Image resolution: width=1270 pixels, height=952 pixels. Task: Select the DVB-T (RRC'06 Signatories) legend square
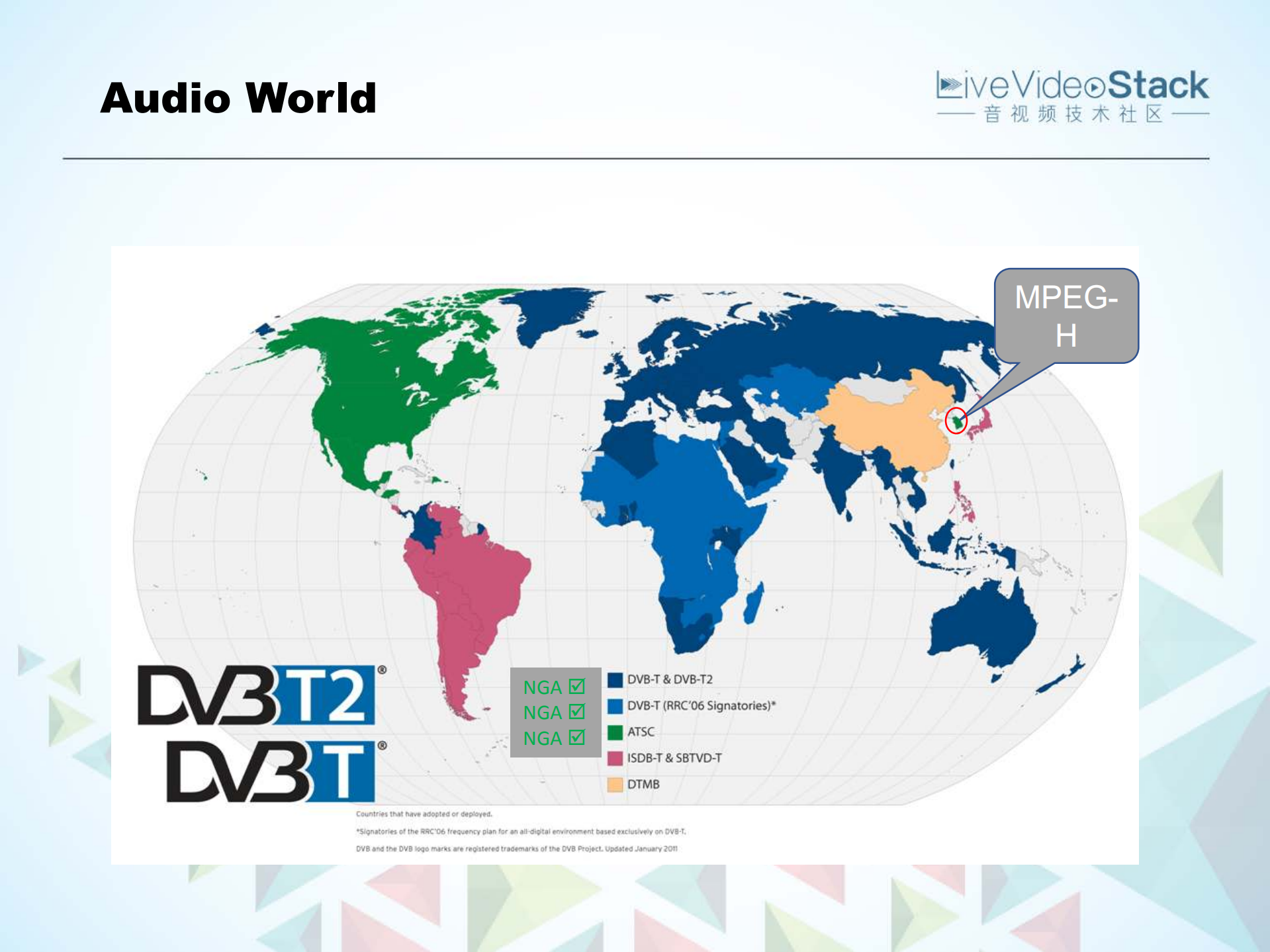click(614, 705)
